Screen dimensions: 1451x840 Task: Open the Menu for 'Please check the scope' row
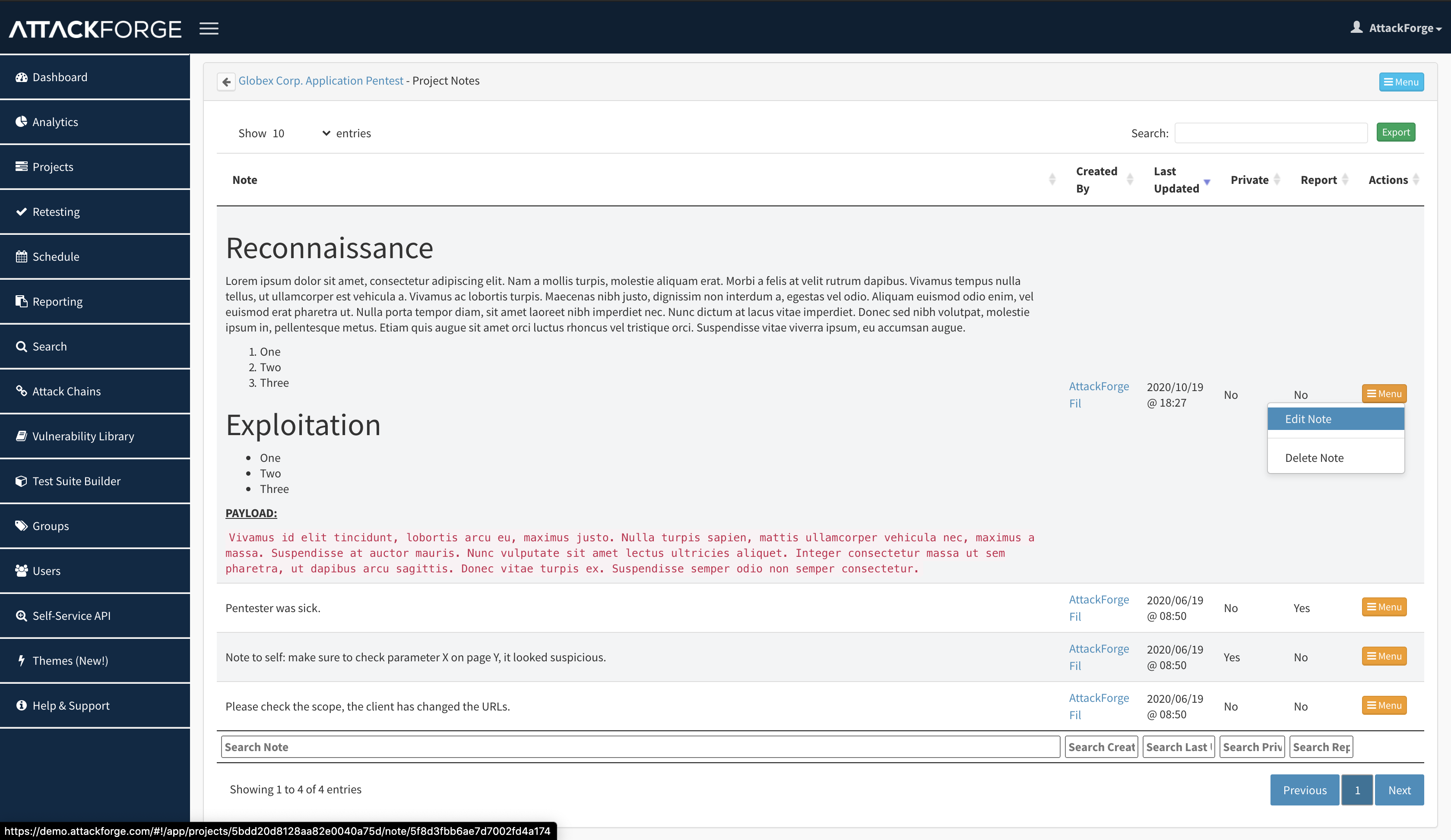pyautogui.click(x=1384, y=705)
